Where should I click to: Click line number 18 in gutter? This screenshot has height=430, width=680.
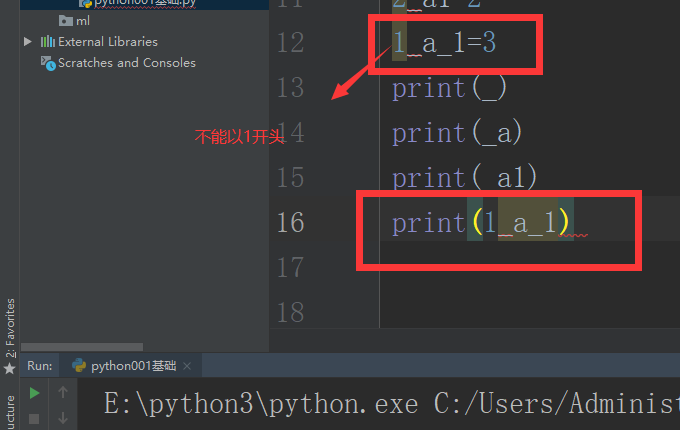pos(291,313)
